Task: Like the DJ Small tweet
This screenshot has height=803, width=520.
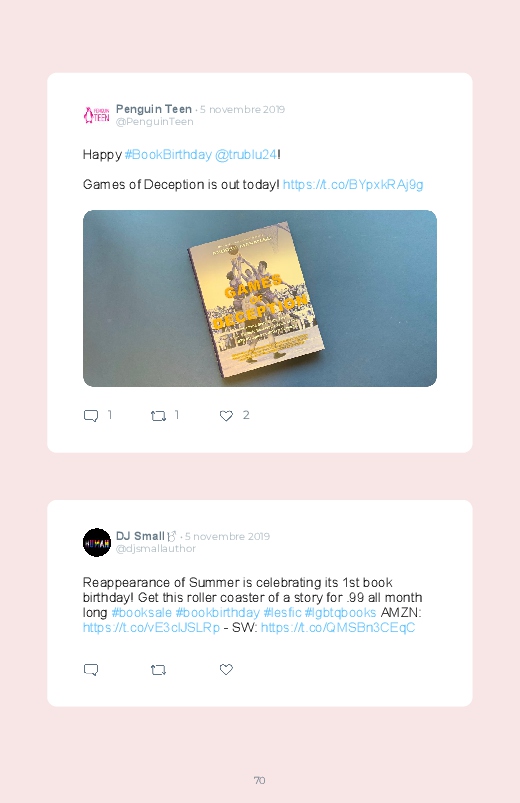Action: pos(226,669)
